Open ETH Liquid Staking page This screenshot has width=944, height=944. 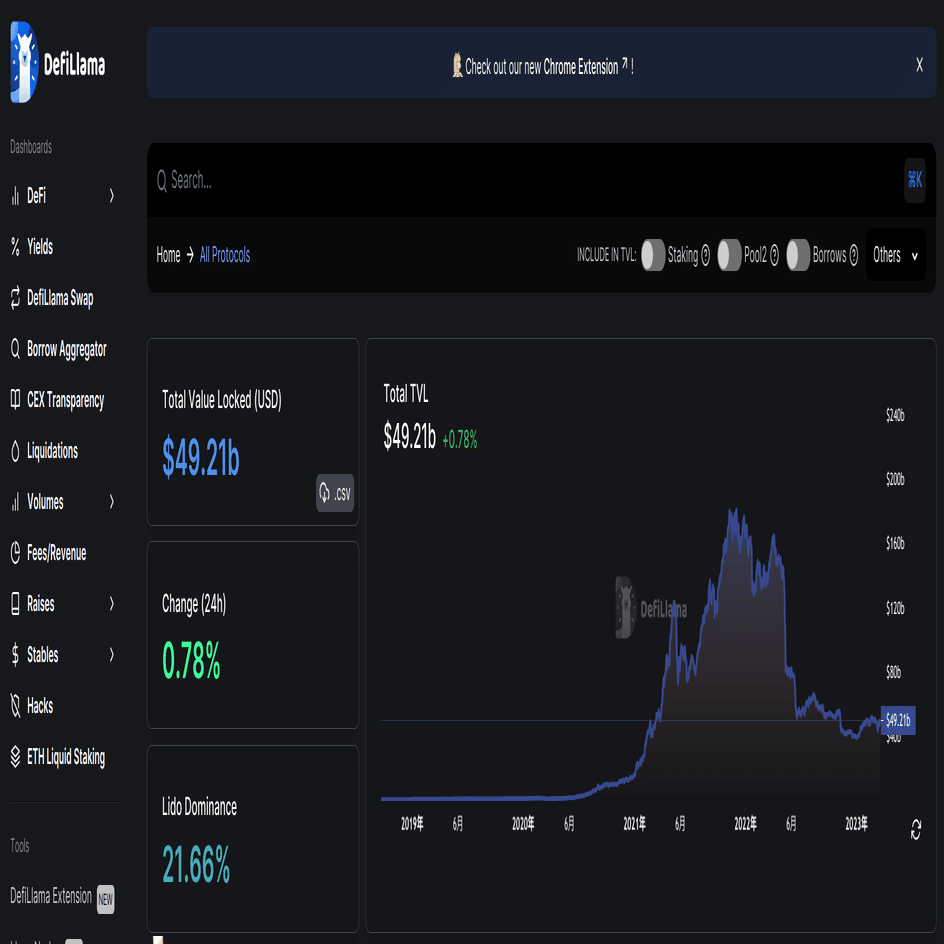(x=66, y=757)
